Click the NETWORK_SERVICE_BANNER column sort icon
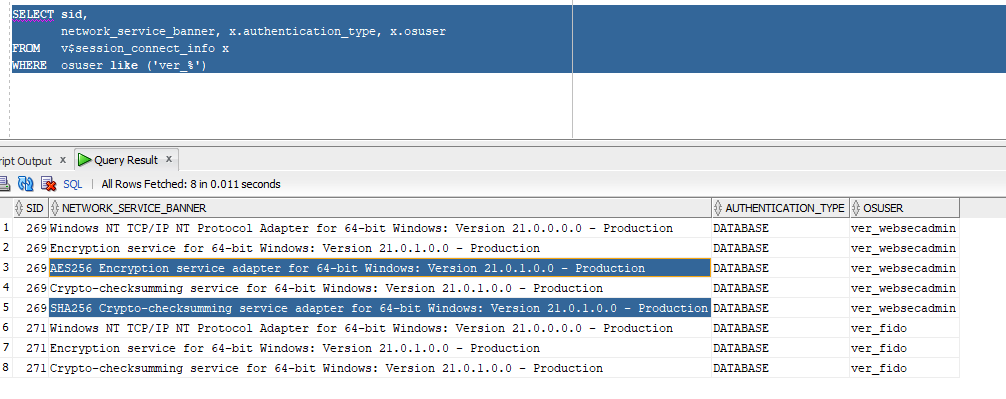1006x399 pixels. [55, 208]
